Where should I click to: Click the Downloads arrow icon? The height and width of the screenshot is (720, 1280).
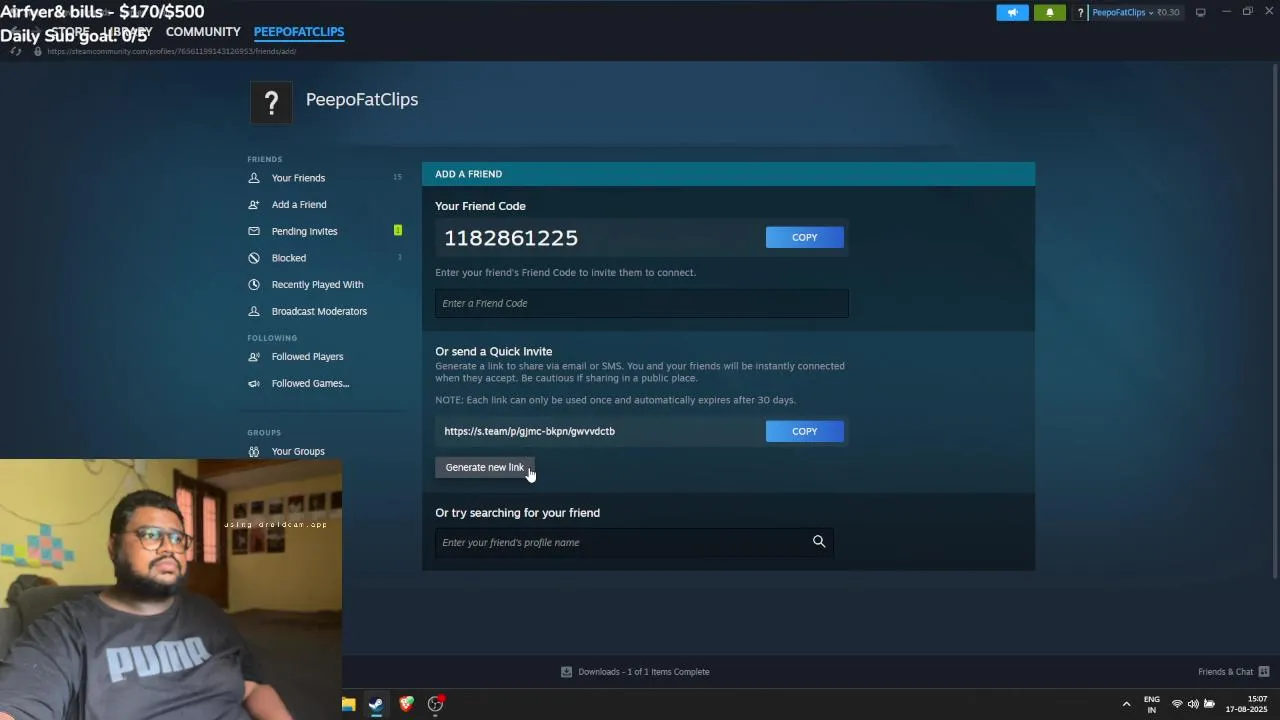click(566, 672)
